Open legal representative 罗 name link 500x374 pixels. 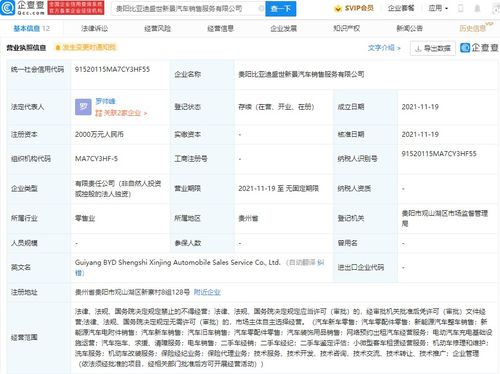(x=105, y=101)
